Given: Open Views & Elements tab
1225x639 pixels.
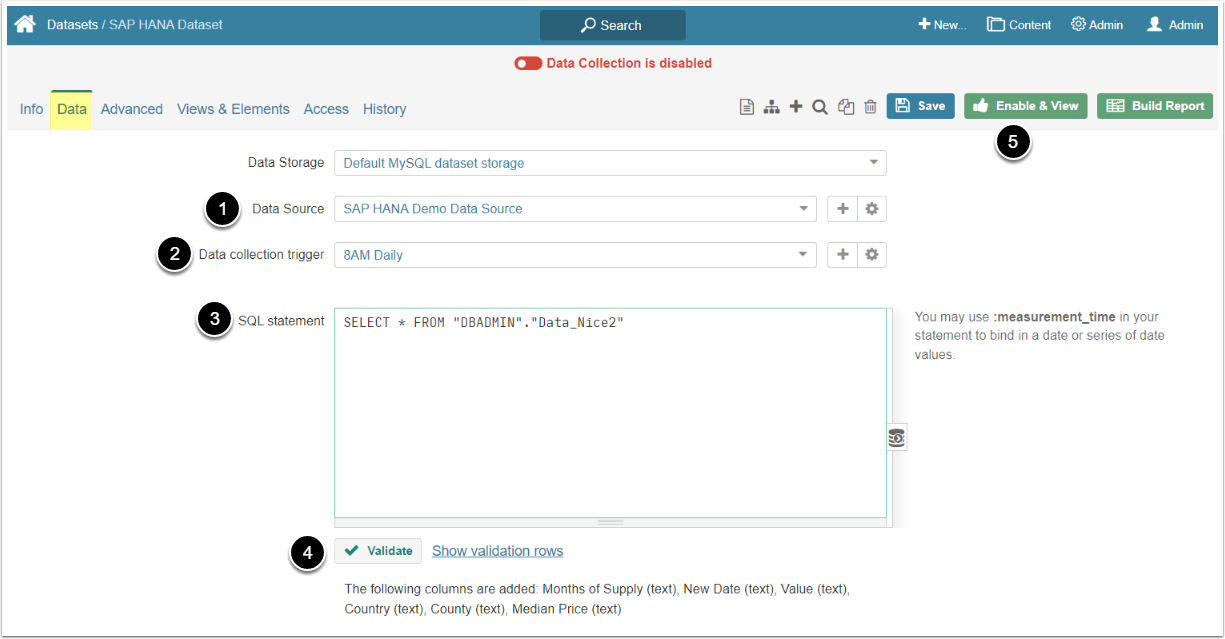Looking at the screenshot, I should [x=233, y=109].
